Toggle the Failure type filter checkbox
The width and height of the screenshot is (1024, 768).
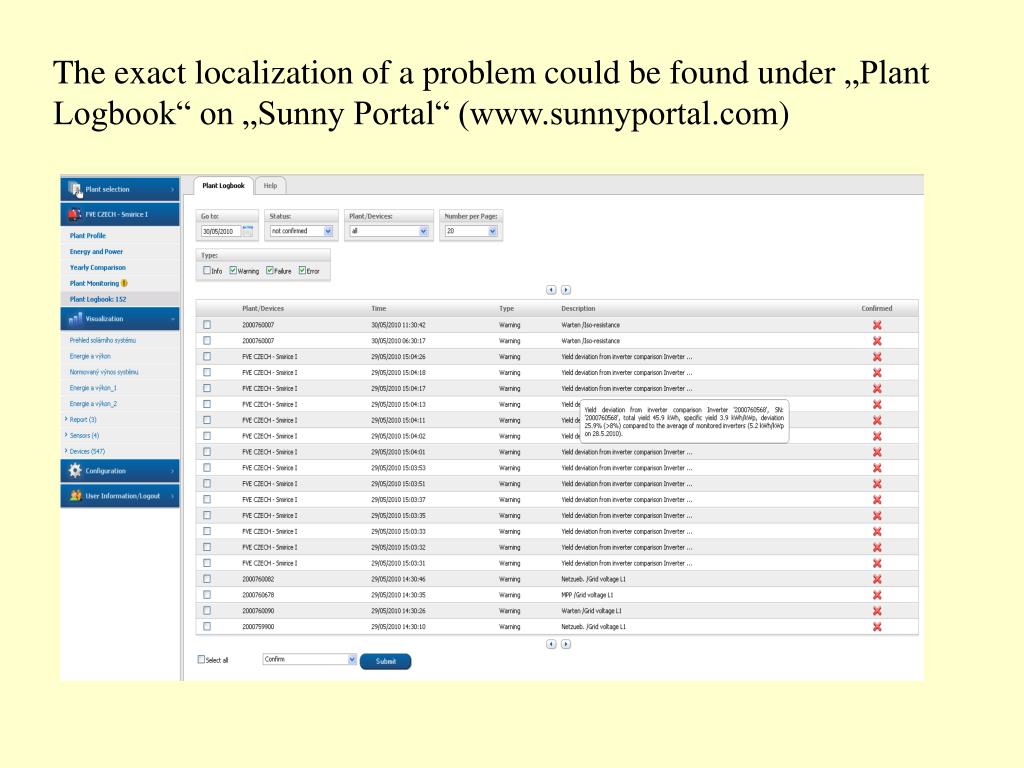pyautogui.click(x=270, y=270)
